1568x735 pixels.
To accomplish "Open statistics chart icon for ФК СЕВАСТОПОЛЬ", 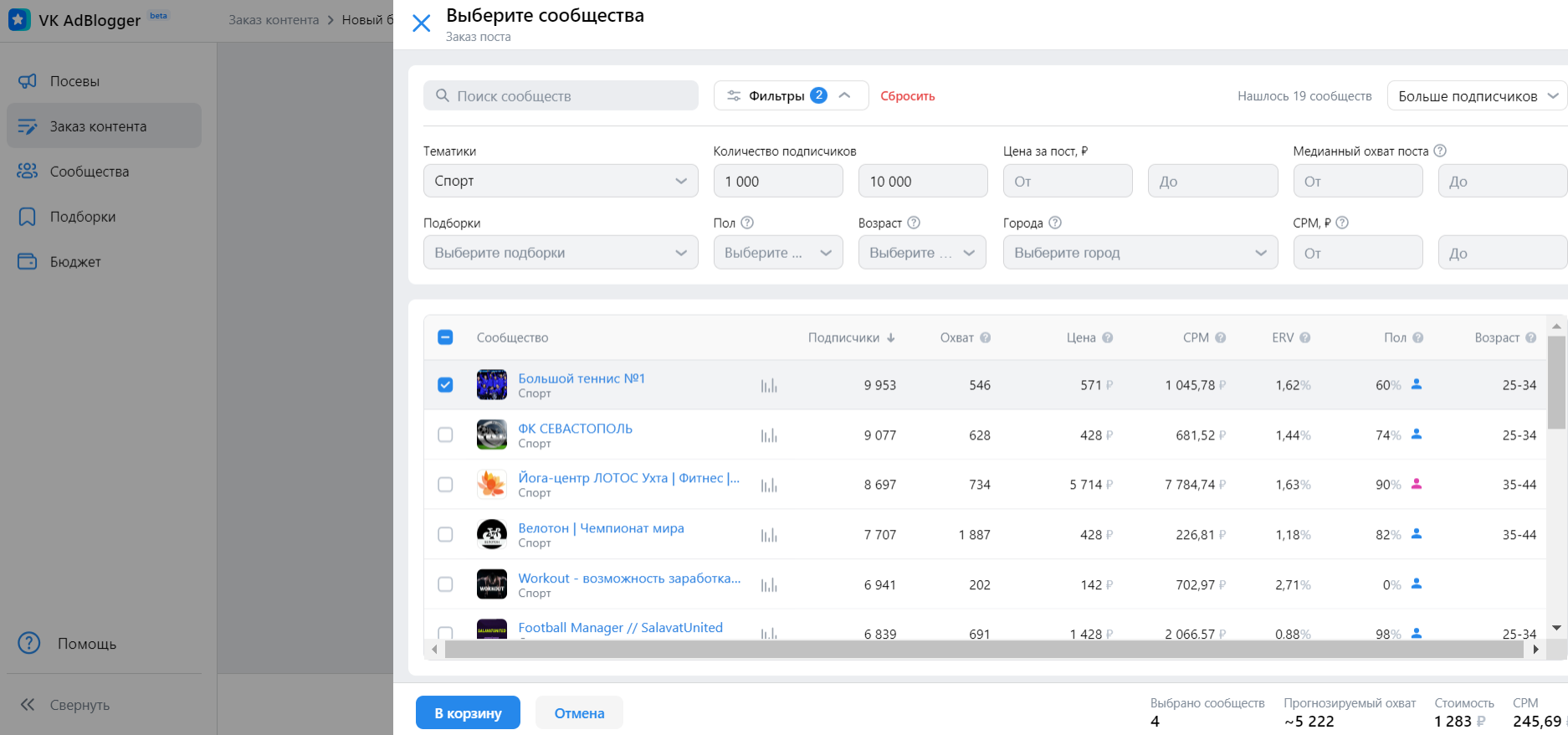I will pos(768,435).
